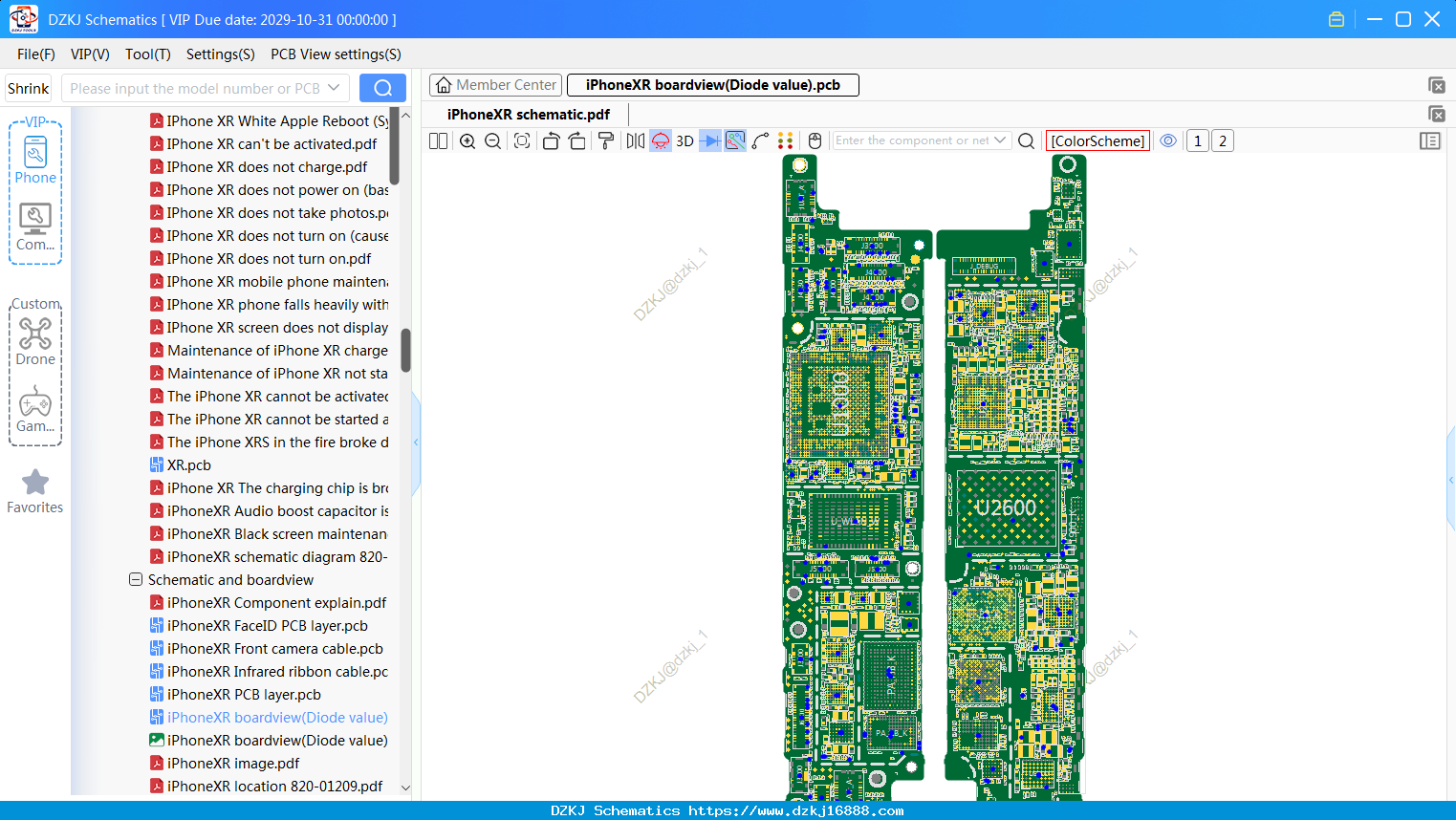Open the Tool(T) menu
The image size is (1456, 820).
(x=148, y=54)
